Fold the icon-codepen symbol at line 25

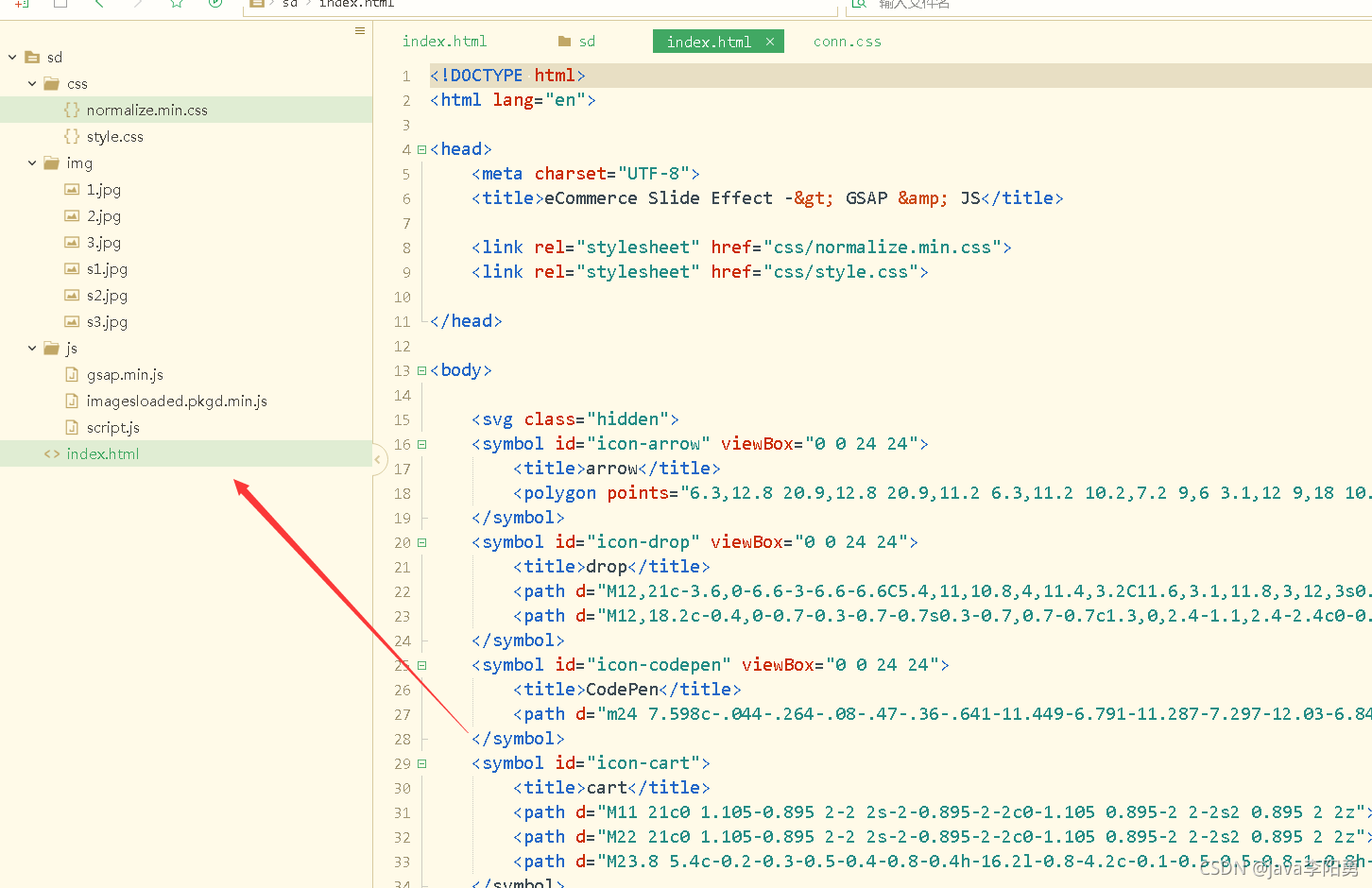421,665
